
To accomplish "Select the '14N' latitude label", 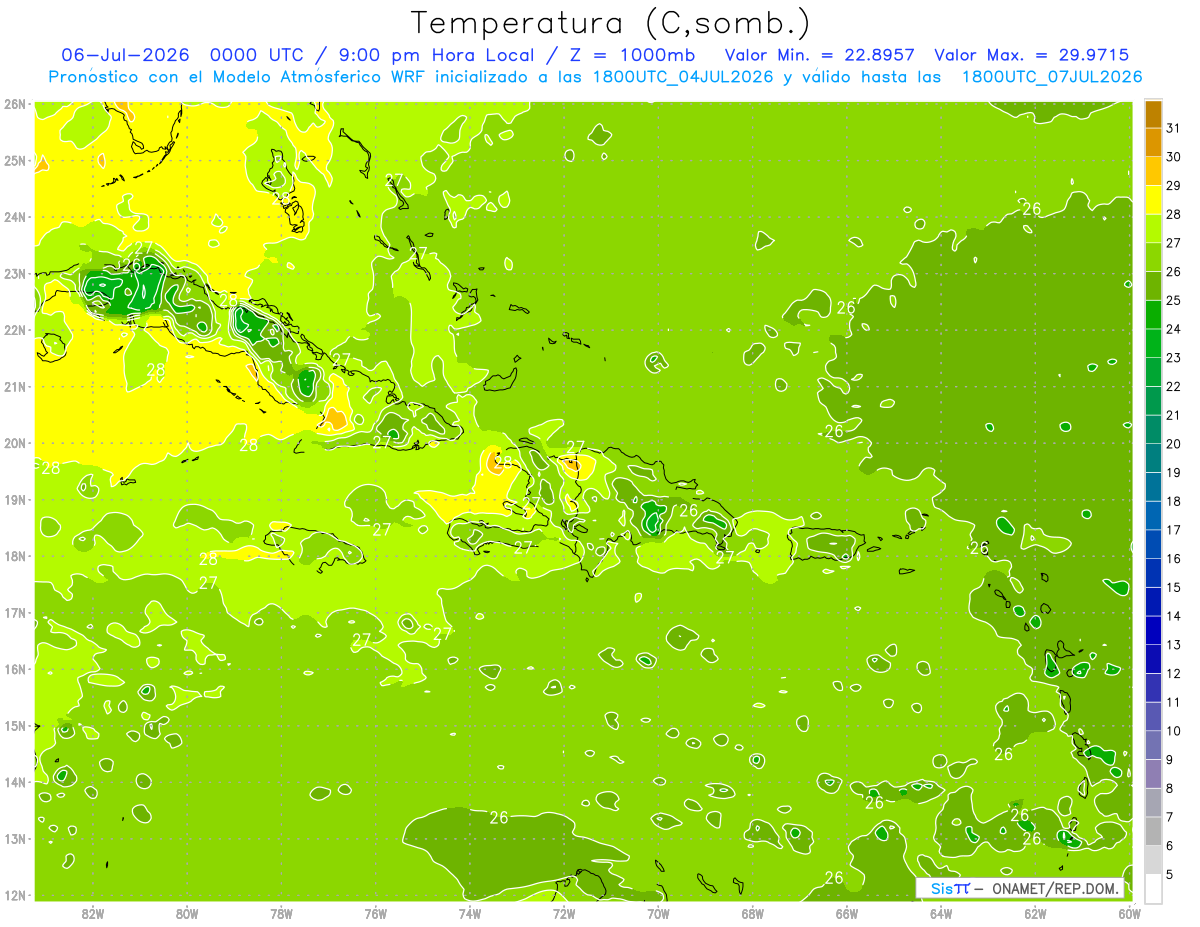I will 14,782.
